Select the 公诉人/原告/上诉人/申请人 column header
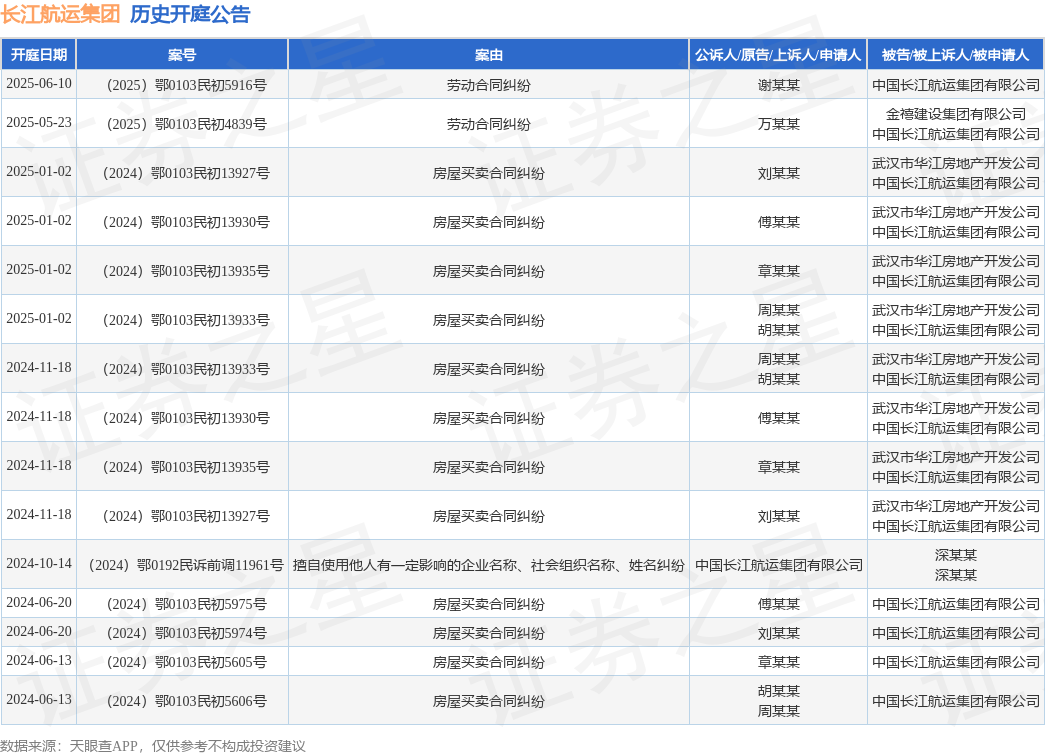Viewport: 1045px width, 755px height. pos(778,55)
